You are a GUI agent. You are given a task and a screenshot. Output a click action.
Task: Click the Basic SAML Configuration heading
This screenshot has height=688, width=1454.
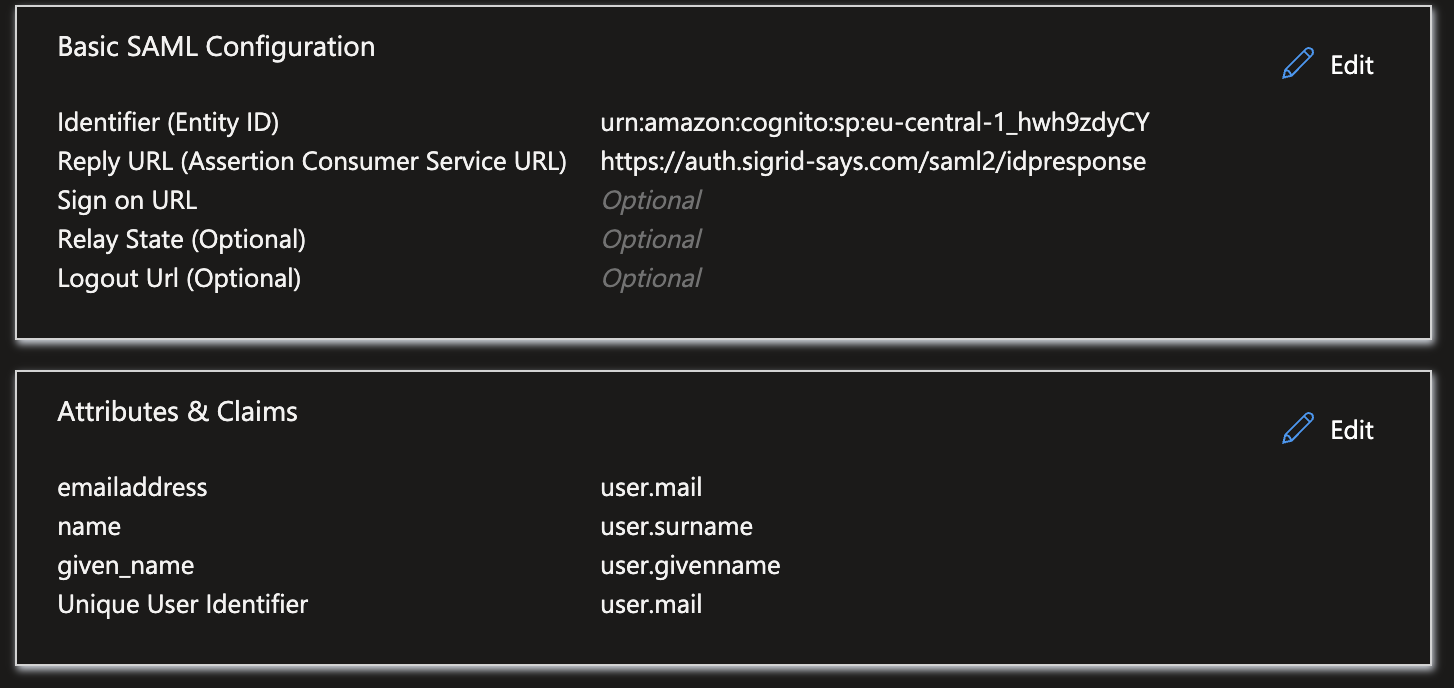(216, 47)
